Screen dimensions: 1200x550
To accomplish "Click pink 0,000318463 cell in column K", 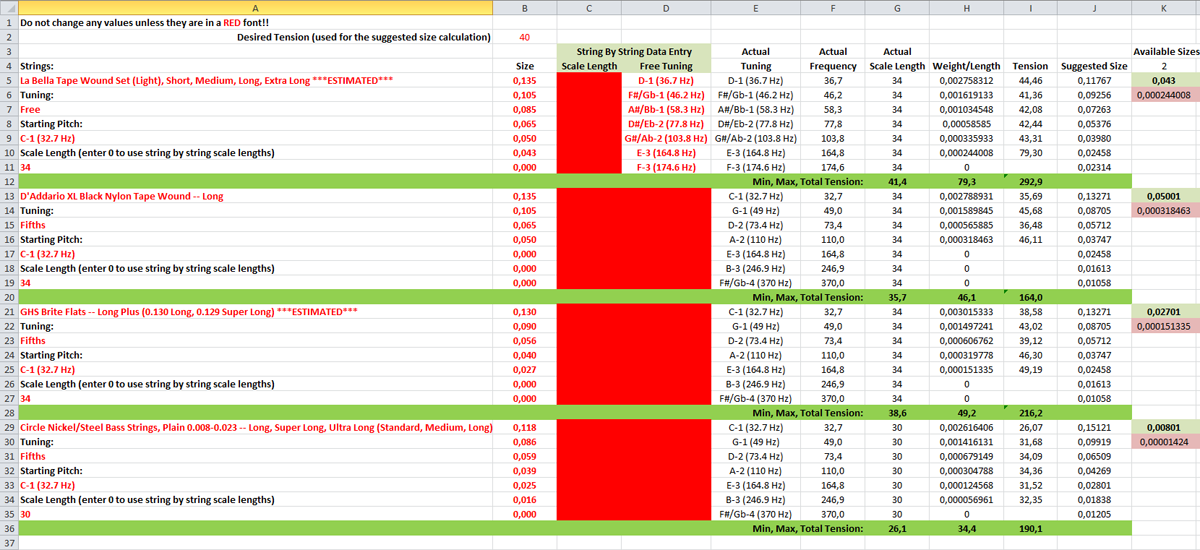I will [x=1164, y=211].
